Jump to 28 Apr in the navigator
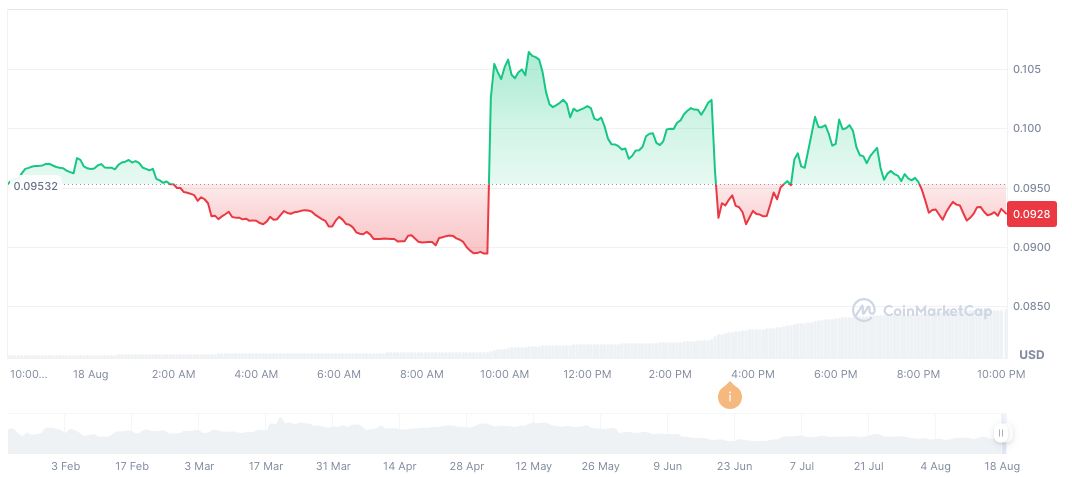1072x477 pixels. tap(466, 466)
